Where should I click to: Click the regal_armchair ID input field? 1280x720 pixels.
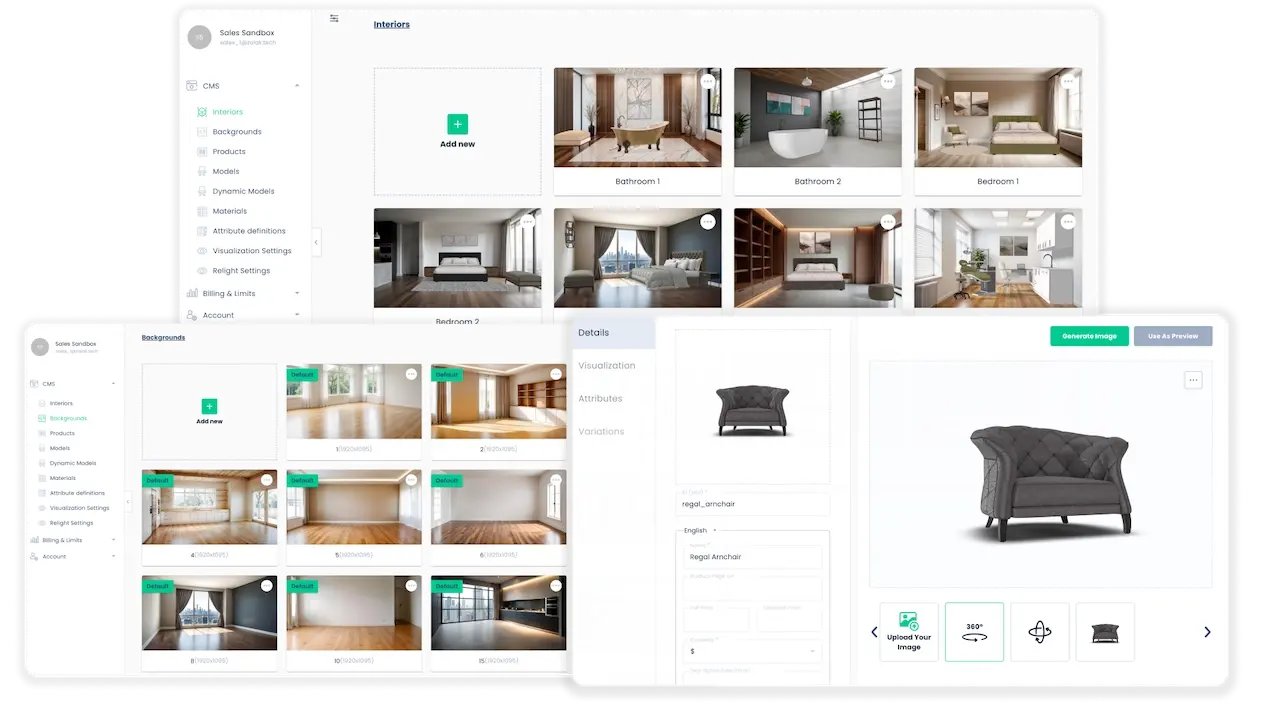pos(752,504)
